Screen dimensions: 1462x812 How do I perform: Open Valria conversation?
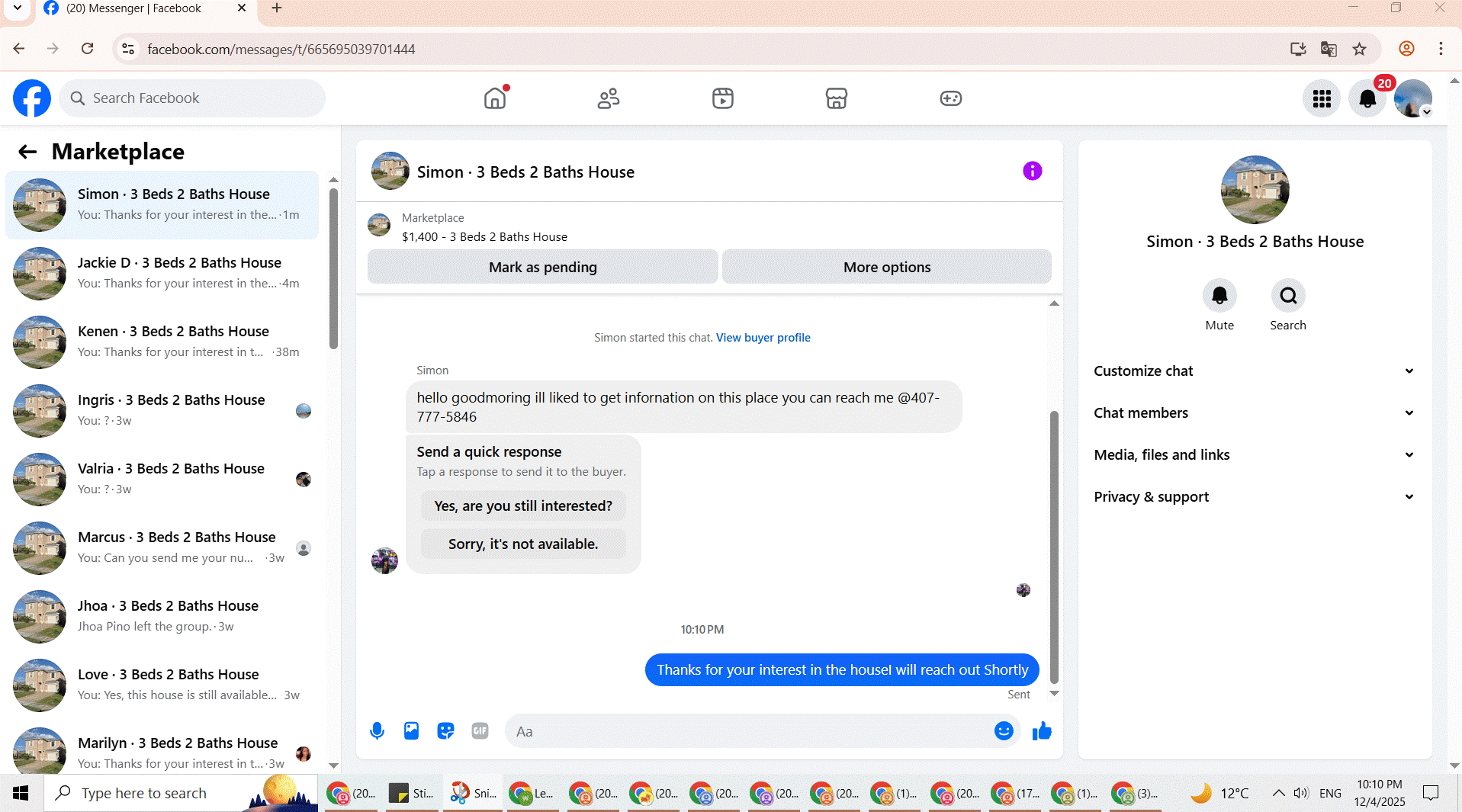click(x=162, y=480)
